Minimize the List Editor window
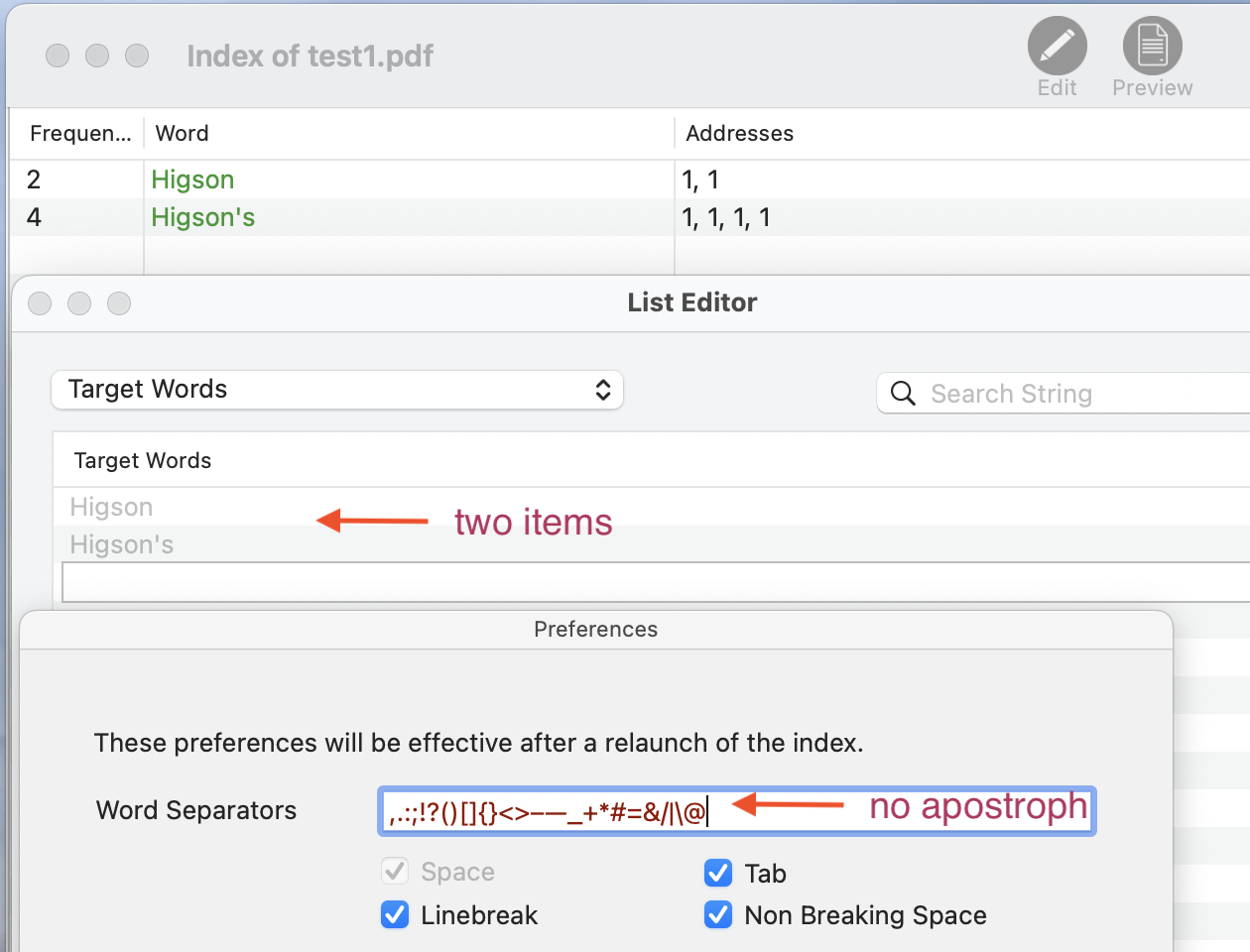 79,303
